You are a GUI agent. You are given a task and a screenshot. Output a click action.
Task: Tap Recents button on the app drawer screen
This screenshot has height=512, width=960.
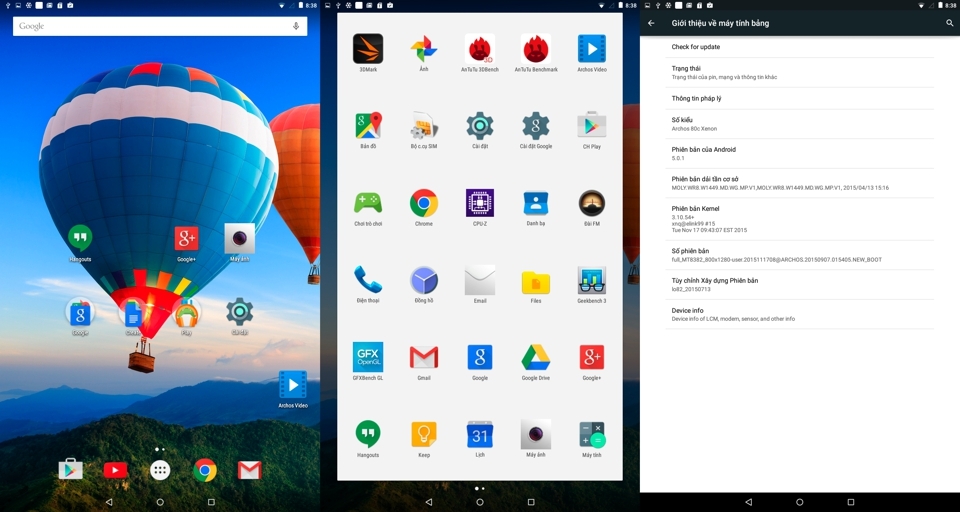click(x=531, y=502)
